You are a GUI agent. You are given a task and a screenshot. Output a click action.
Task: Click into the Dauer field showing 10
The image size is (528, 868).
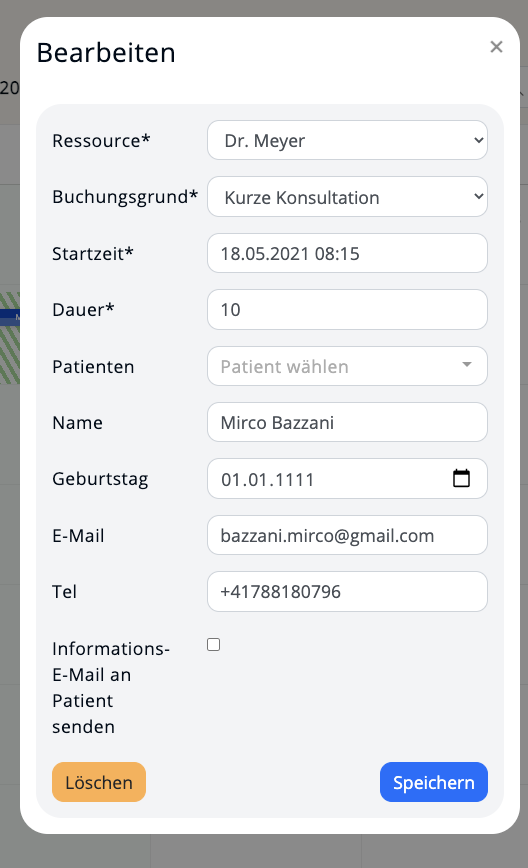click(348, 309)
